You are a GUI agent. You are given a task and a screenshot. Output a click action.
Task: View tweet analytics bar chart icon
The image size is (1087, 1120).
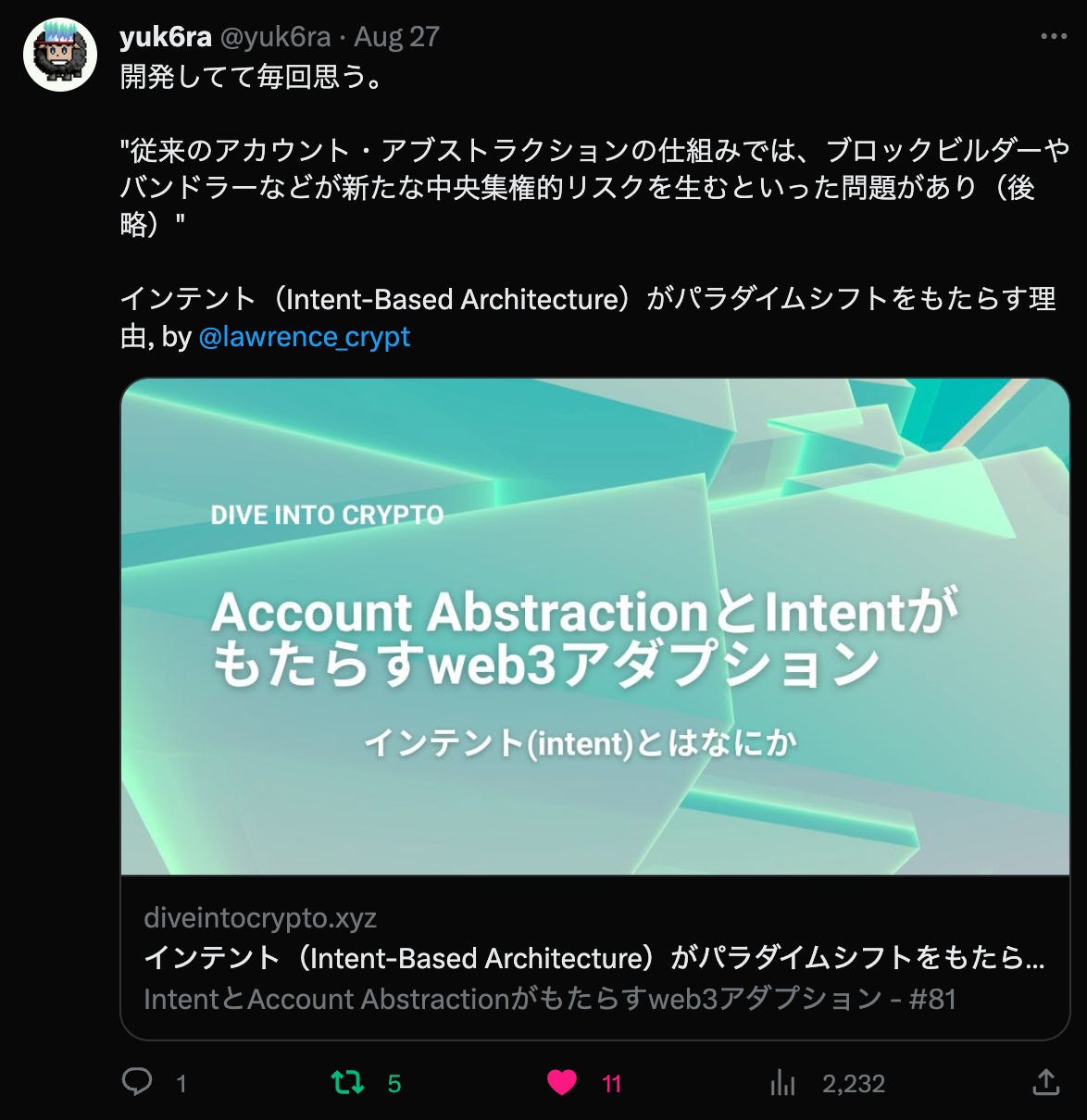[x=783, y=1082]
